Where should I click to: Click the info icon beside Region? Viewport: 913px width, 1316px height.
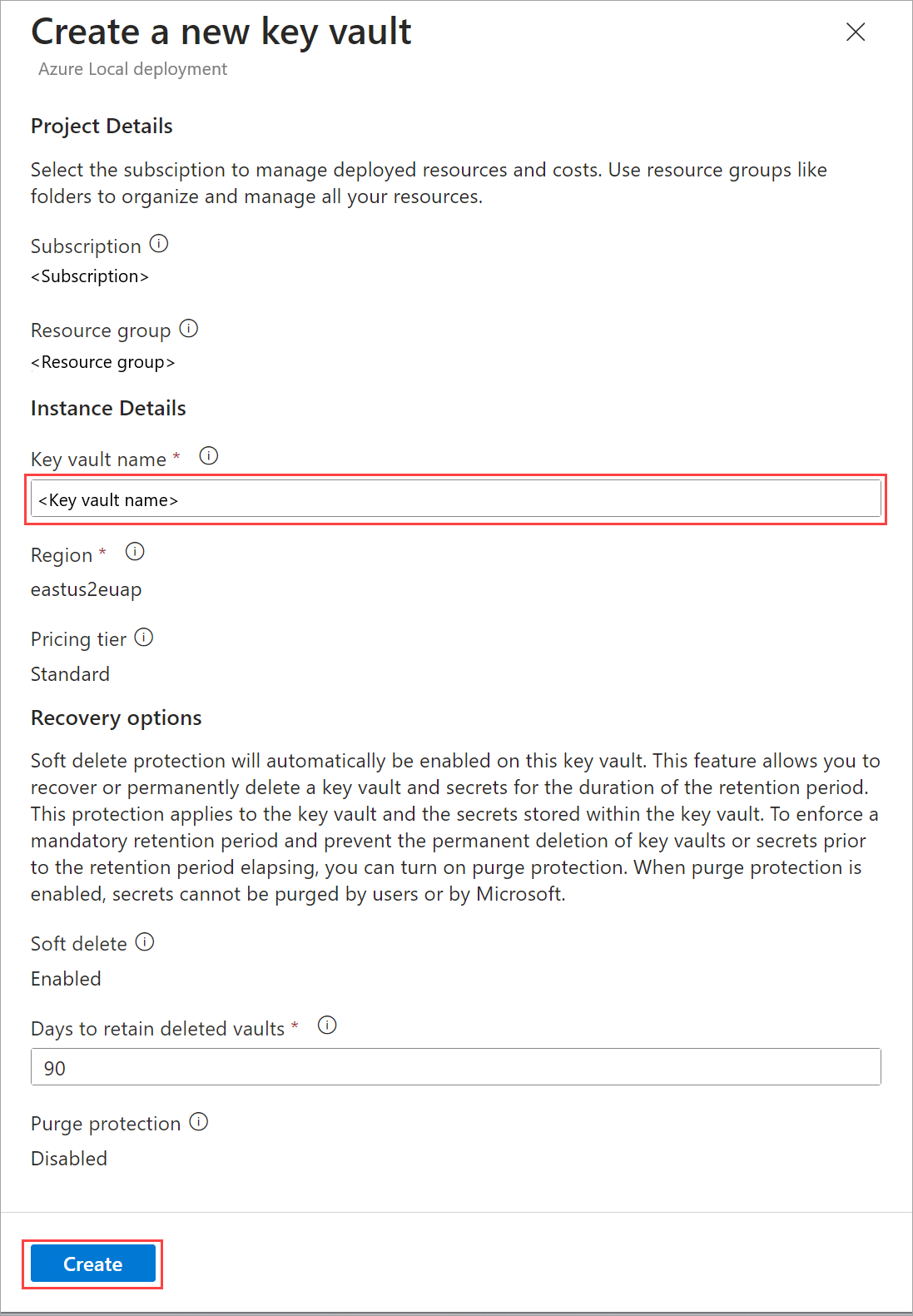point(135,552)
